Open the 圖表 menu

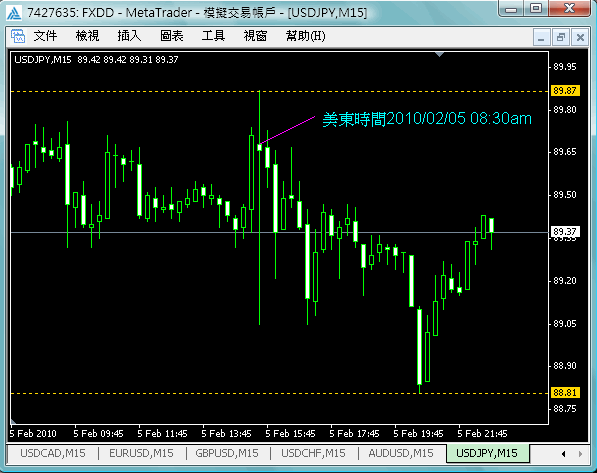pyautogui.click(x=172, y=36)
